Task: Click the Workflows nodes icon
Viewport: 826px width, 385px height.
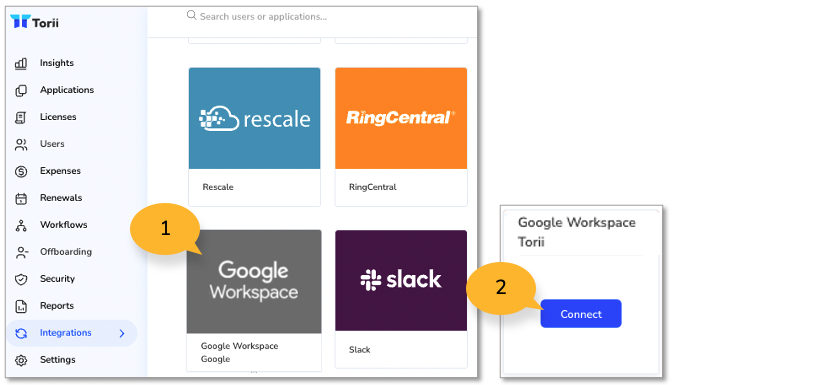Action: pyautogui.click(x=21, y=225)
